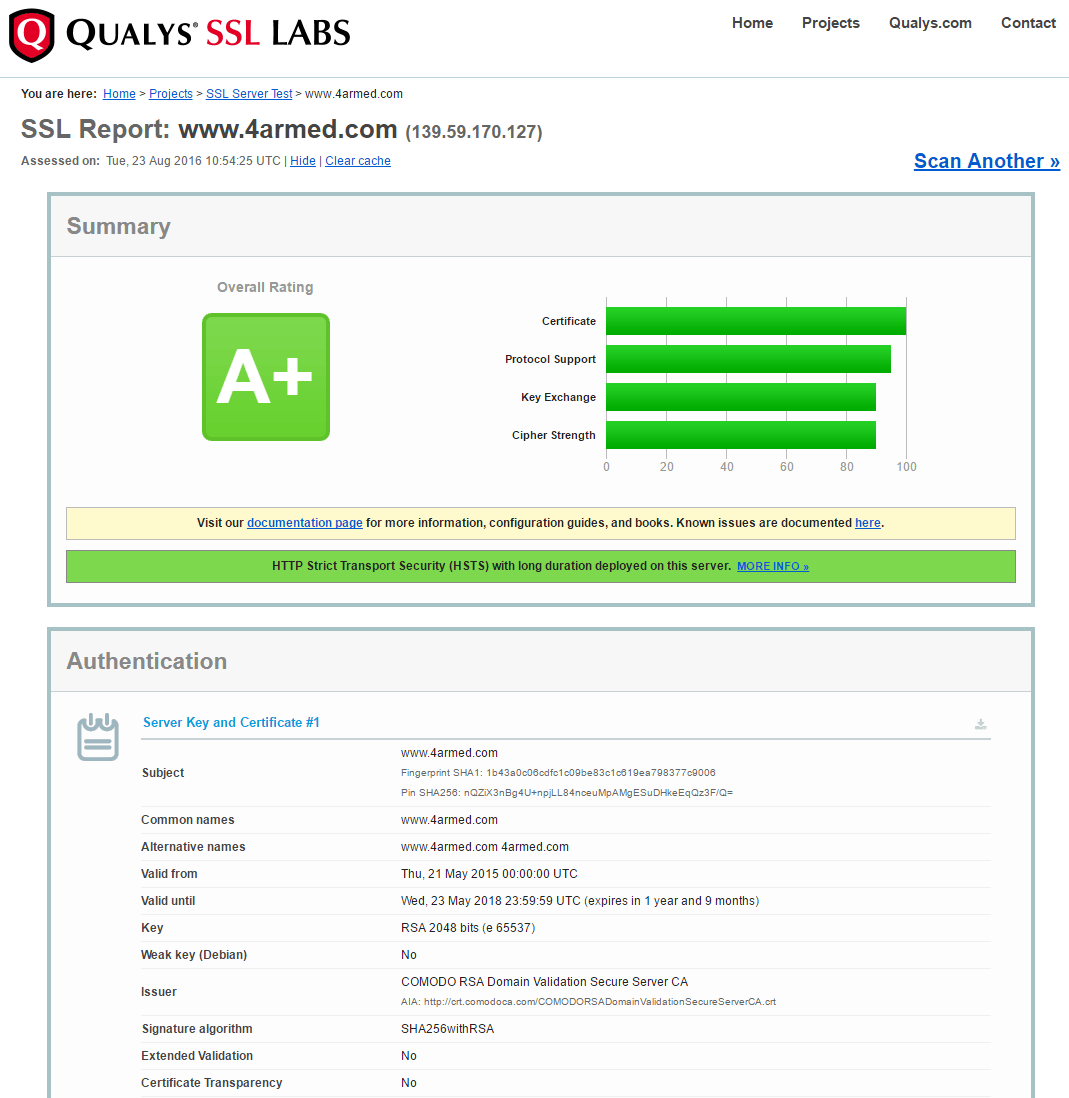Click the Valid from date value
1069x1098 pixels.
coord(489,874)
